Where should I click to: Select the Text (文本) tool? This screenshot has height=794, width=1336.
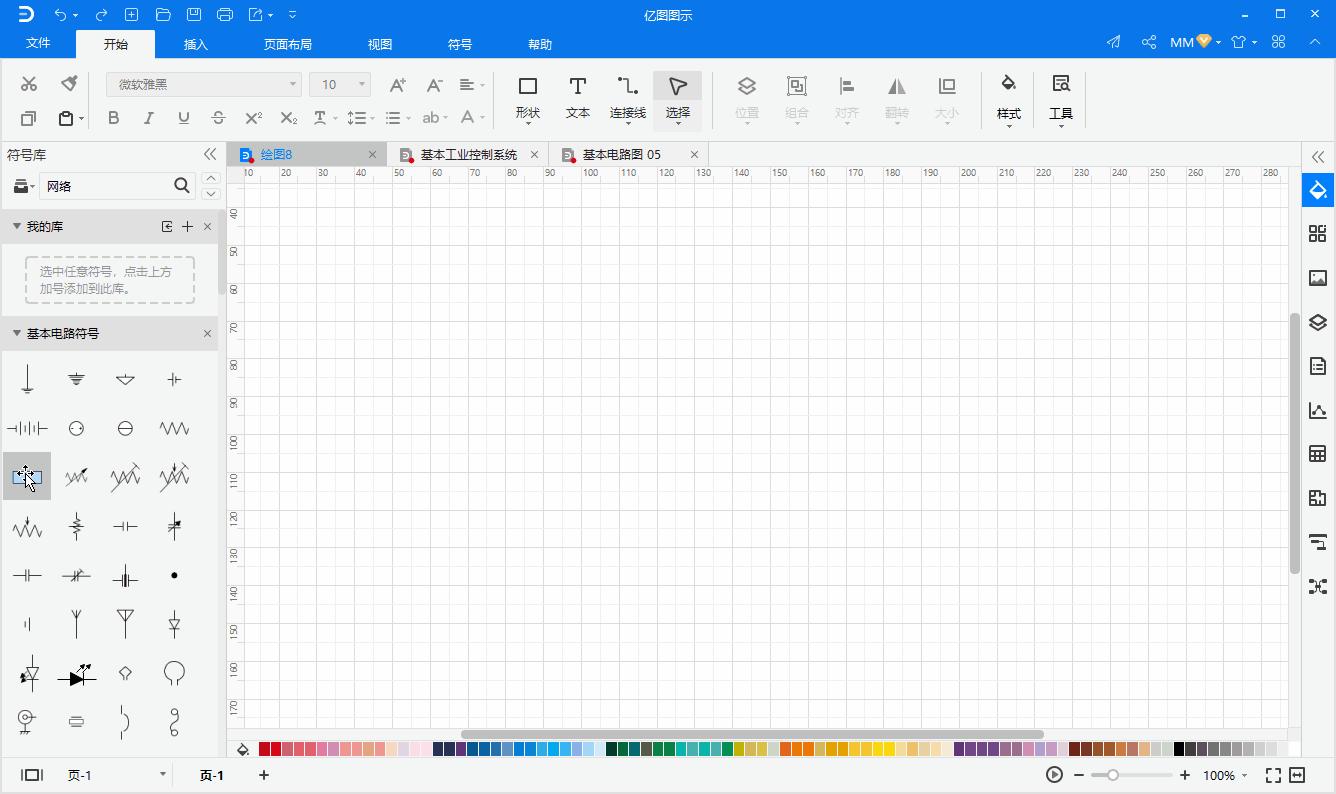click(578, 99)
